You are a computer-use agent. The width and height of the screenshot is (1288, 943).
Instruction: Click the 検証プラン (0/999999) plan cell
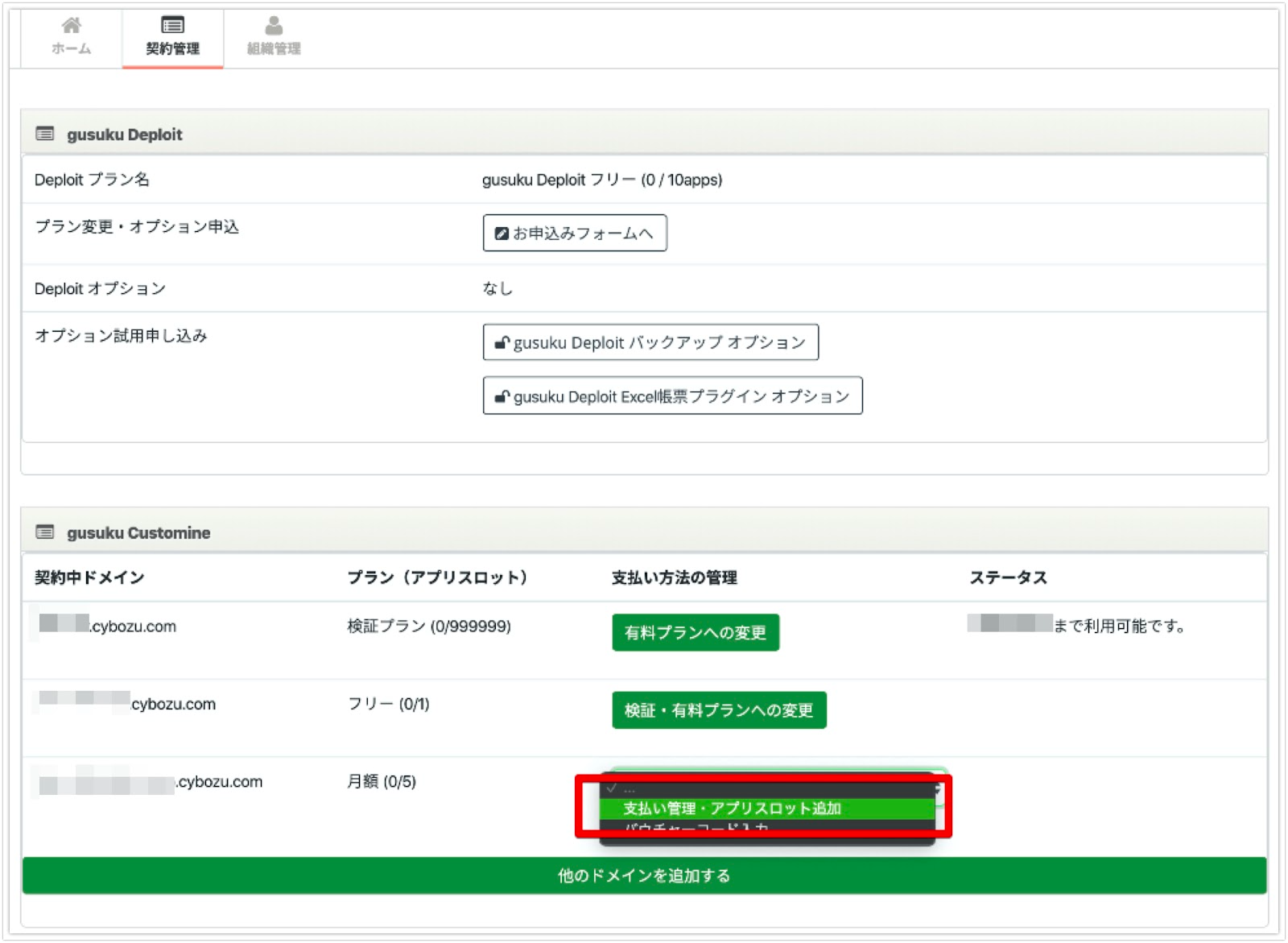429,626
